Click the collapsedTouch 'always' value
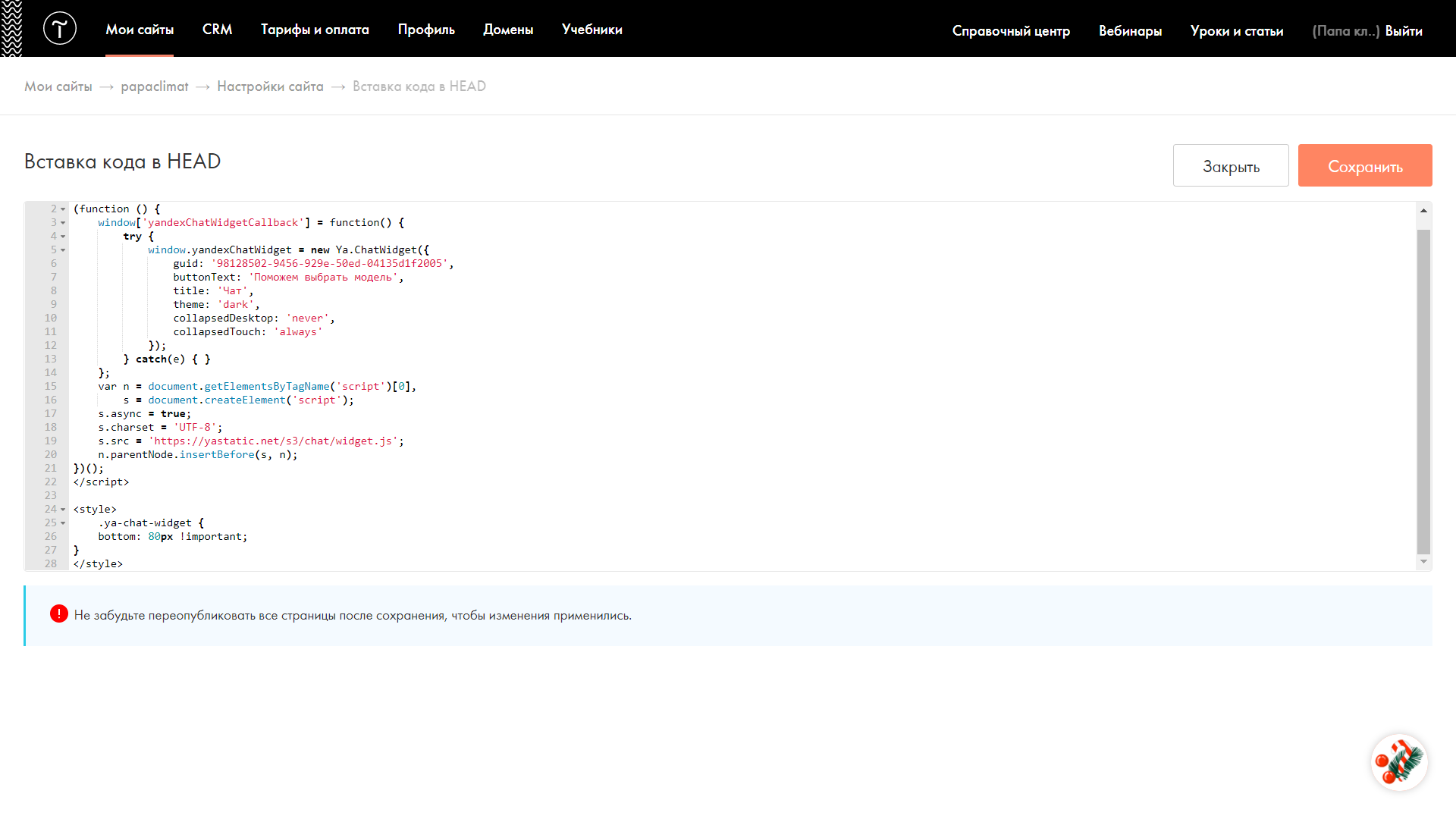Viewport: 1456px width, 819px height. tap(298, 332)
